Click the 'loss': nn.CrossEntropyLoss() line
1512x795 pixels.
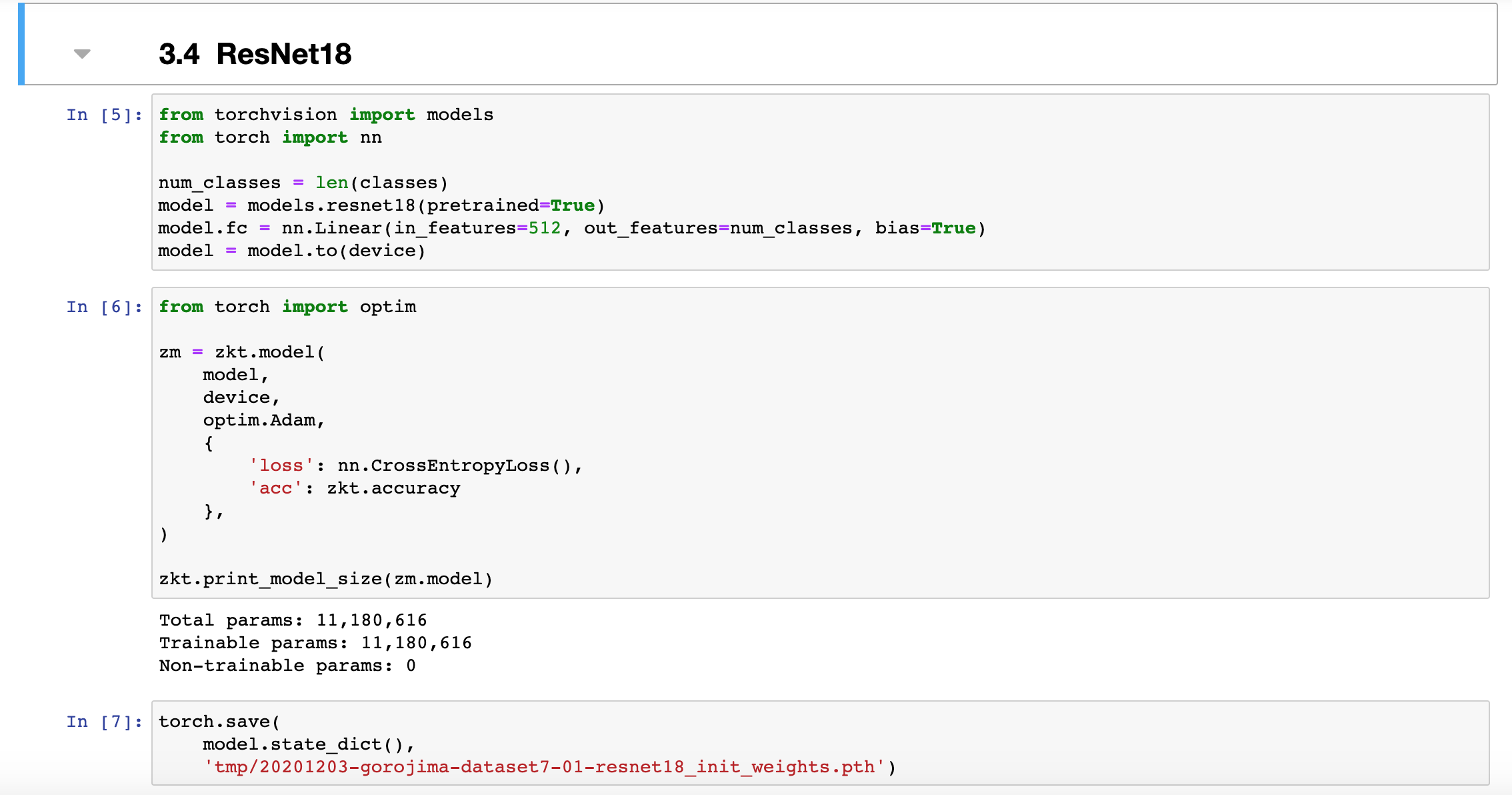point(416,466)
